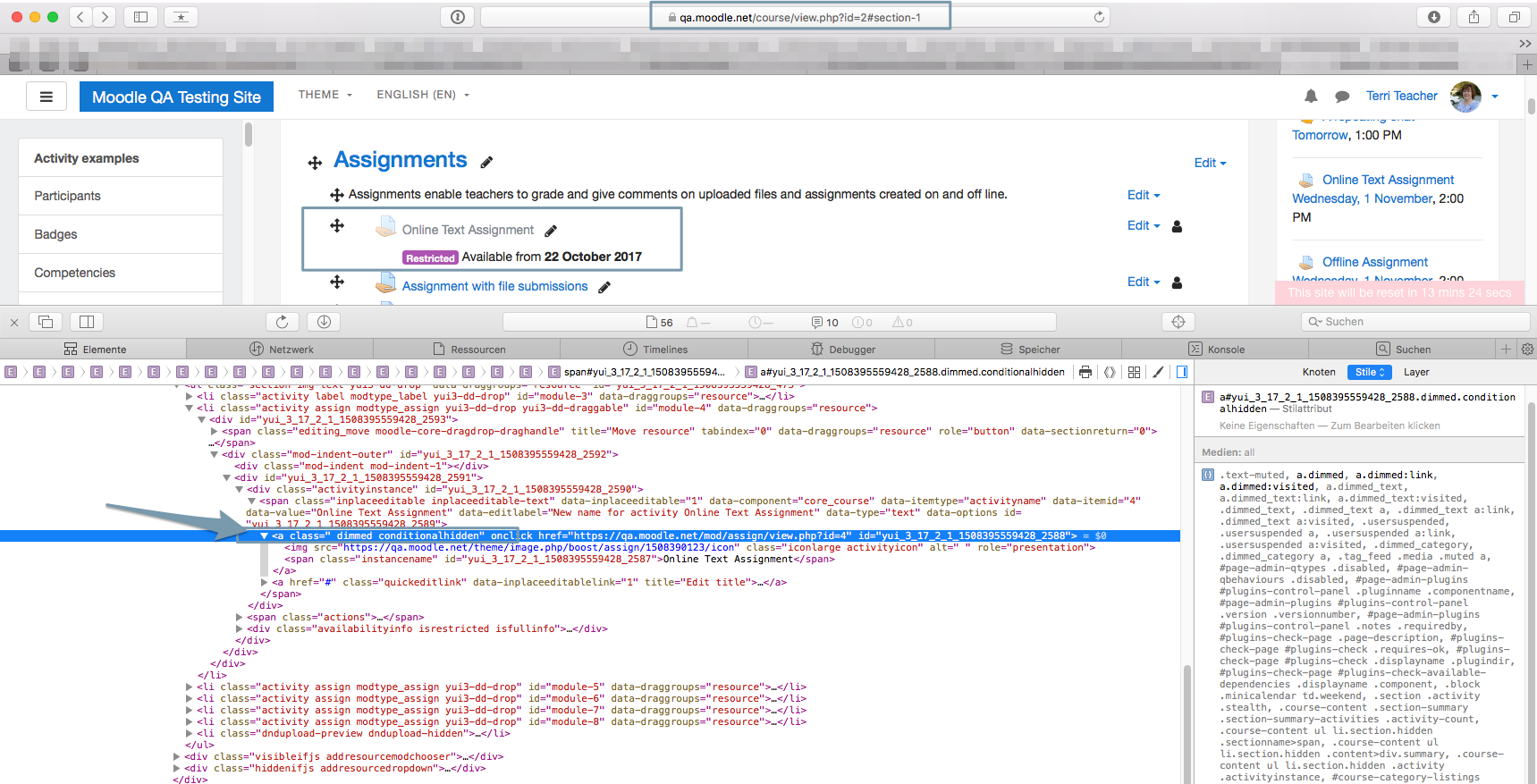Switch to the Elemente tab
The width and height of the screenshot is (1537, 784).
[x=95, y=350]
